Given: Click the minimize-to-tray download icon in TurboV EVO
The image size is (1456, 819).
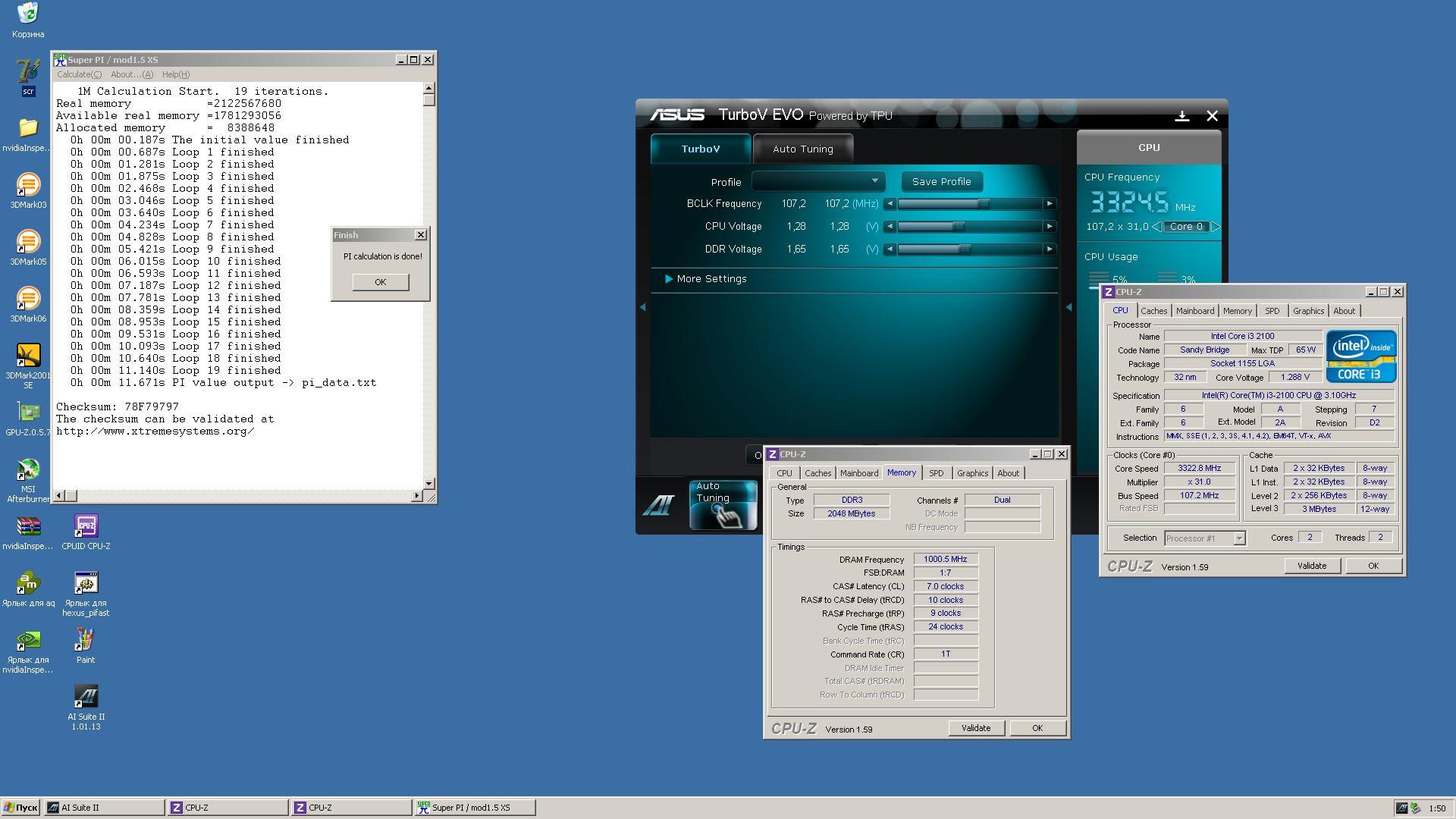Looking at the screenshot, I should (1181, 116).
